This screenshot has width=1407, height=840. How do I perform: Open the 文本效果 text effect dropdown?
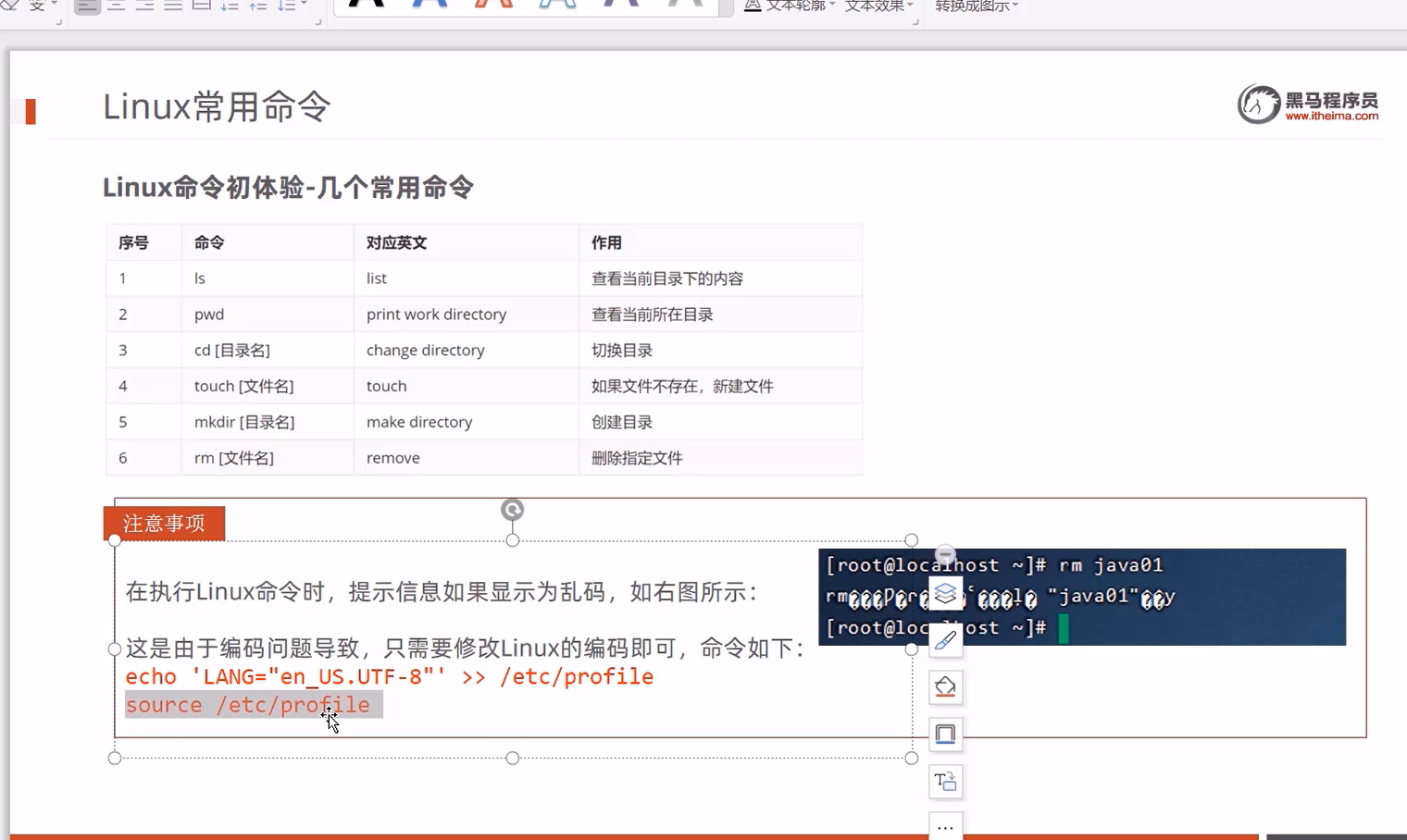(x=878, y=6)
